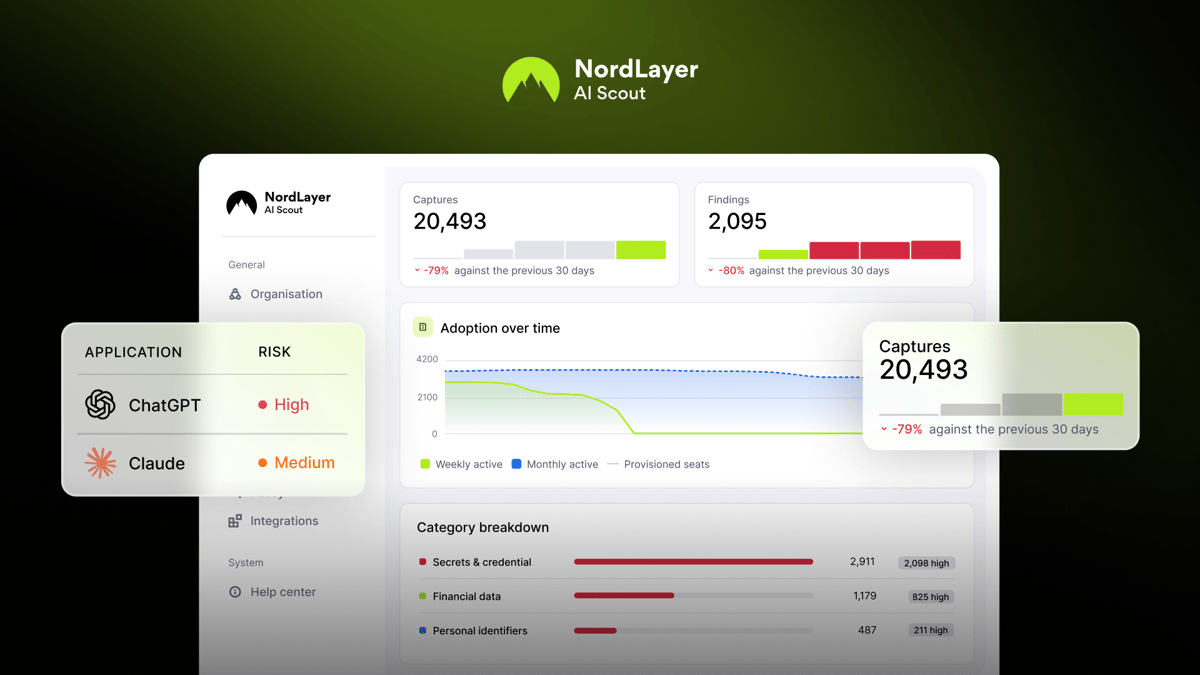
Task: Click the 2,911 count value
Action: point(863,562)
